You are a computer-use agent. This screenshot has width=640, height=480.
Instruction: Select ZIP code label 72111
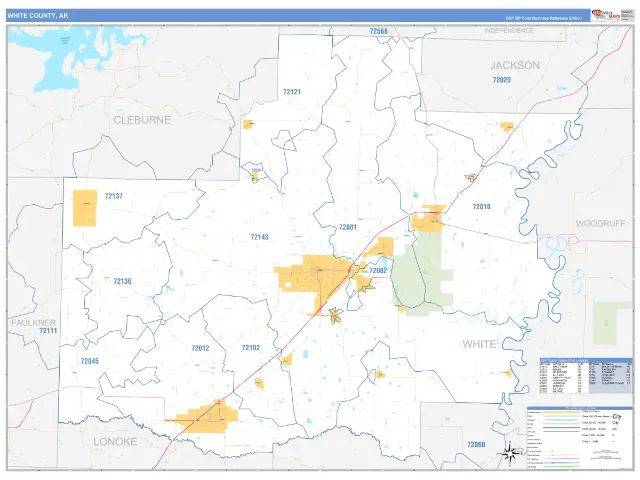tap(48, 331)
